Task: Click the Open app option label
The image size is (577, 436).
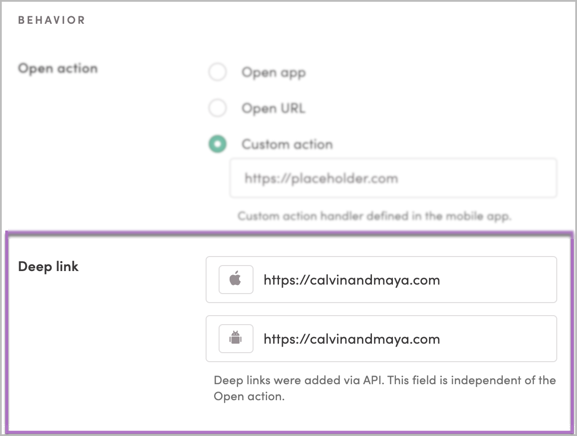Action: click(273, 72)
